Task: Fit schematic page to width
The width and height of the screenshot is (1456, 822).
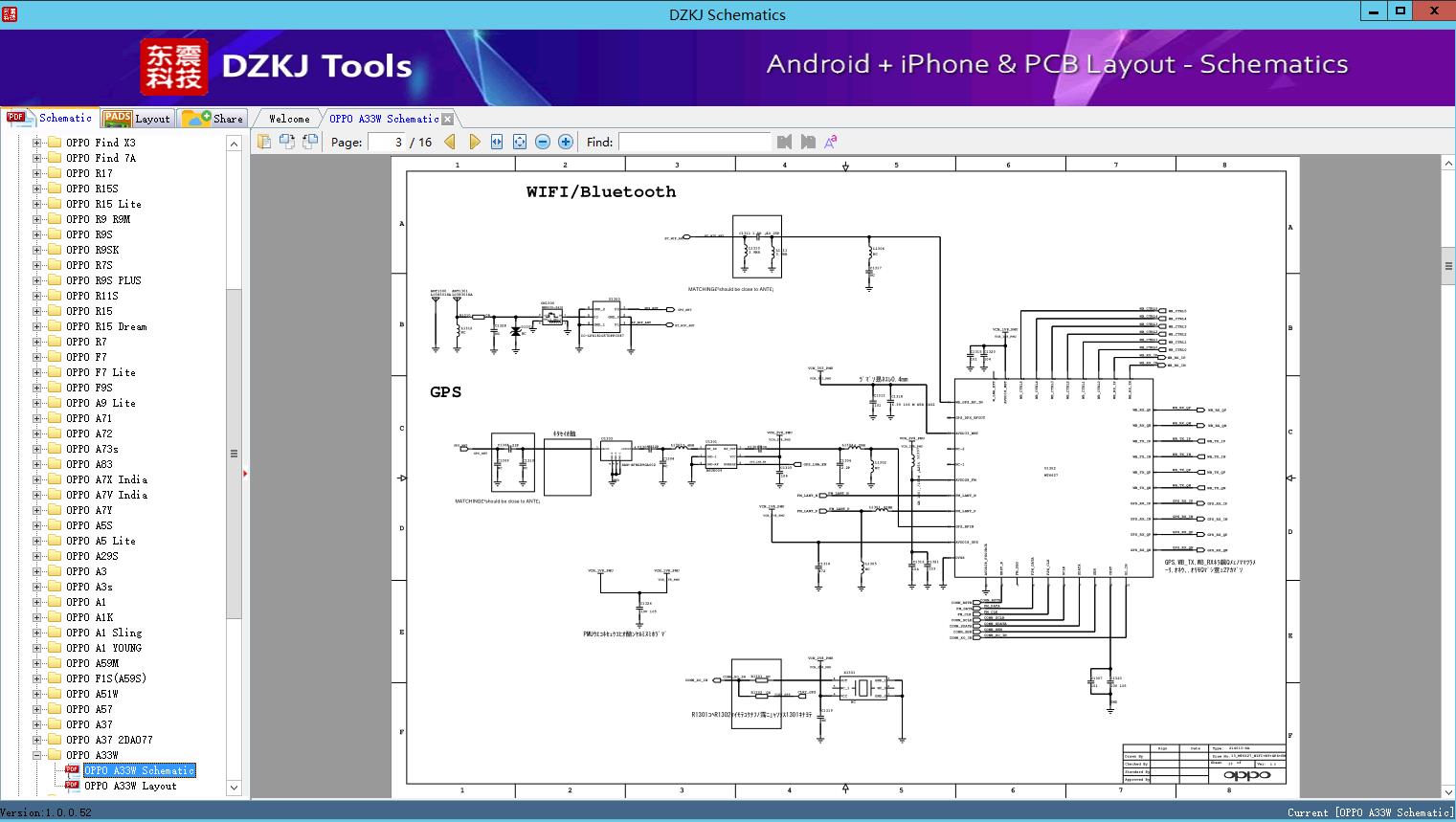Action: (x=497, y=142)
